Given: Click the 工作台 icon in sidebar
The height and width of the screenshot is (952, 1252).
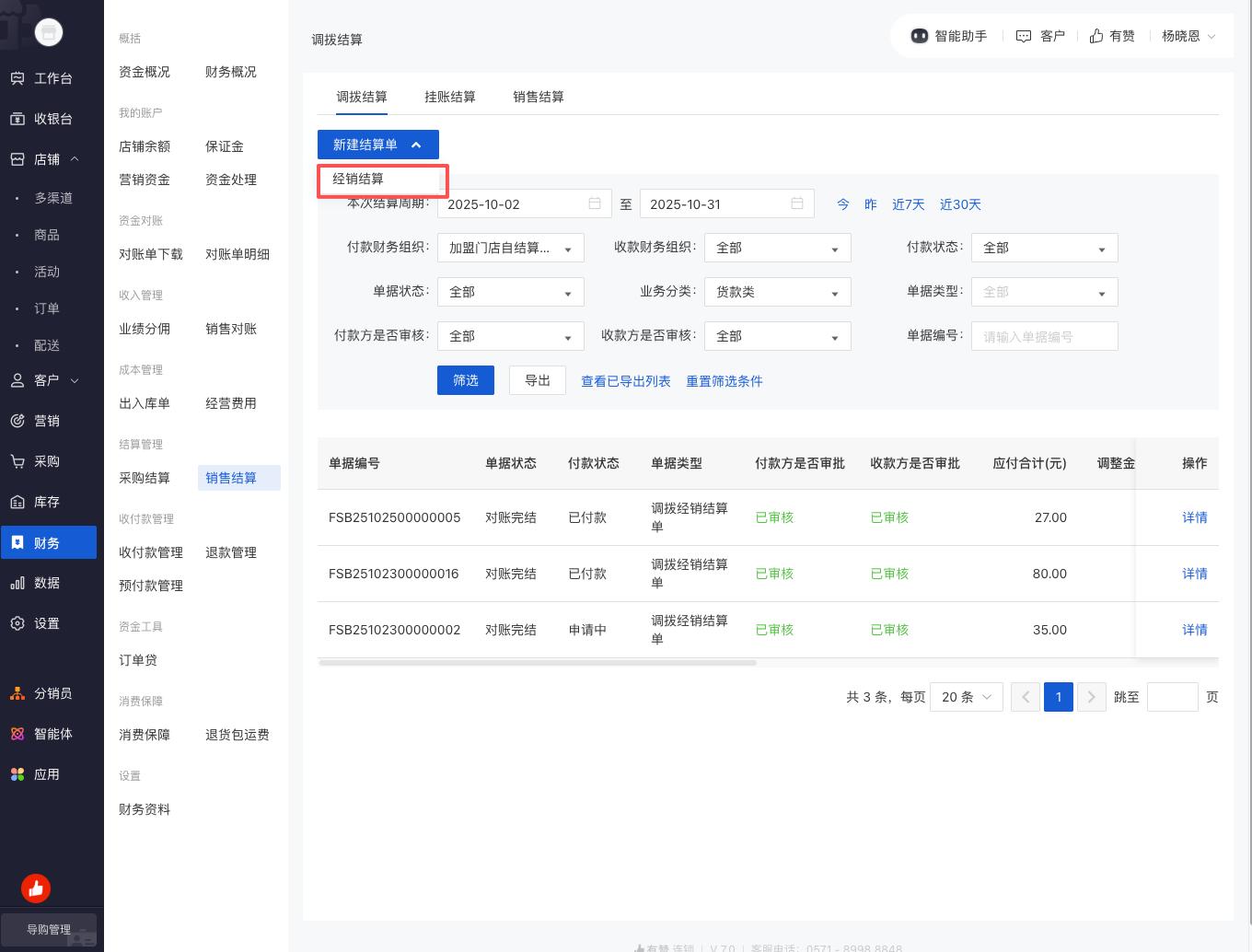Looking at the screenshot, I should tap(17, 78).
